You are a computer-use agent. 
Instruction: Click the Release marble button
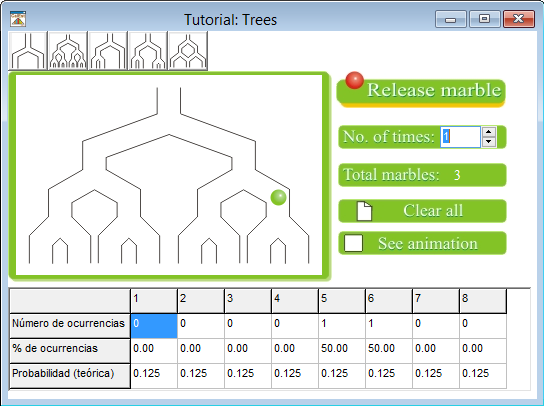421,92
